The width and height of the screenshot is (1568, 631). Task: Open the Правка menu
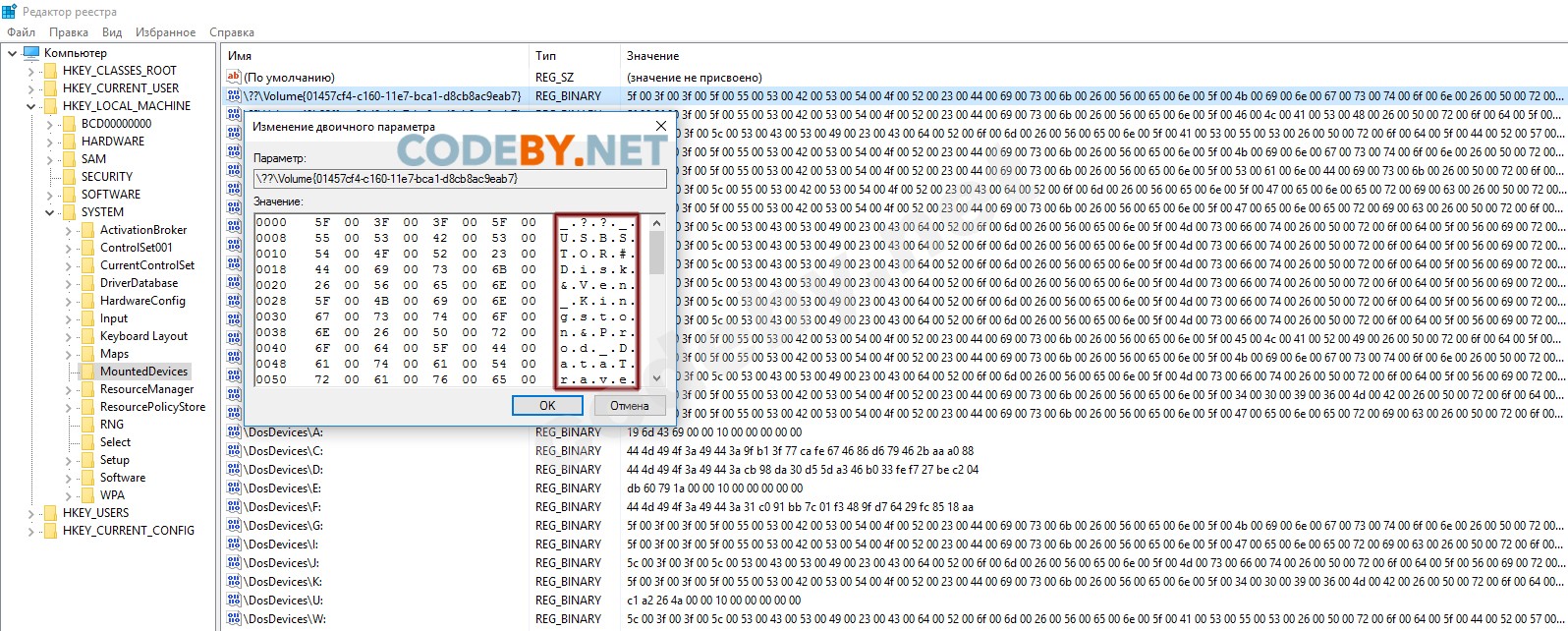pyautogui.click(x=69, y=32)
